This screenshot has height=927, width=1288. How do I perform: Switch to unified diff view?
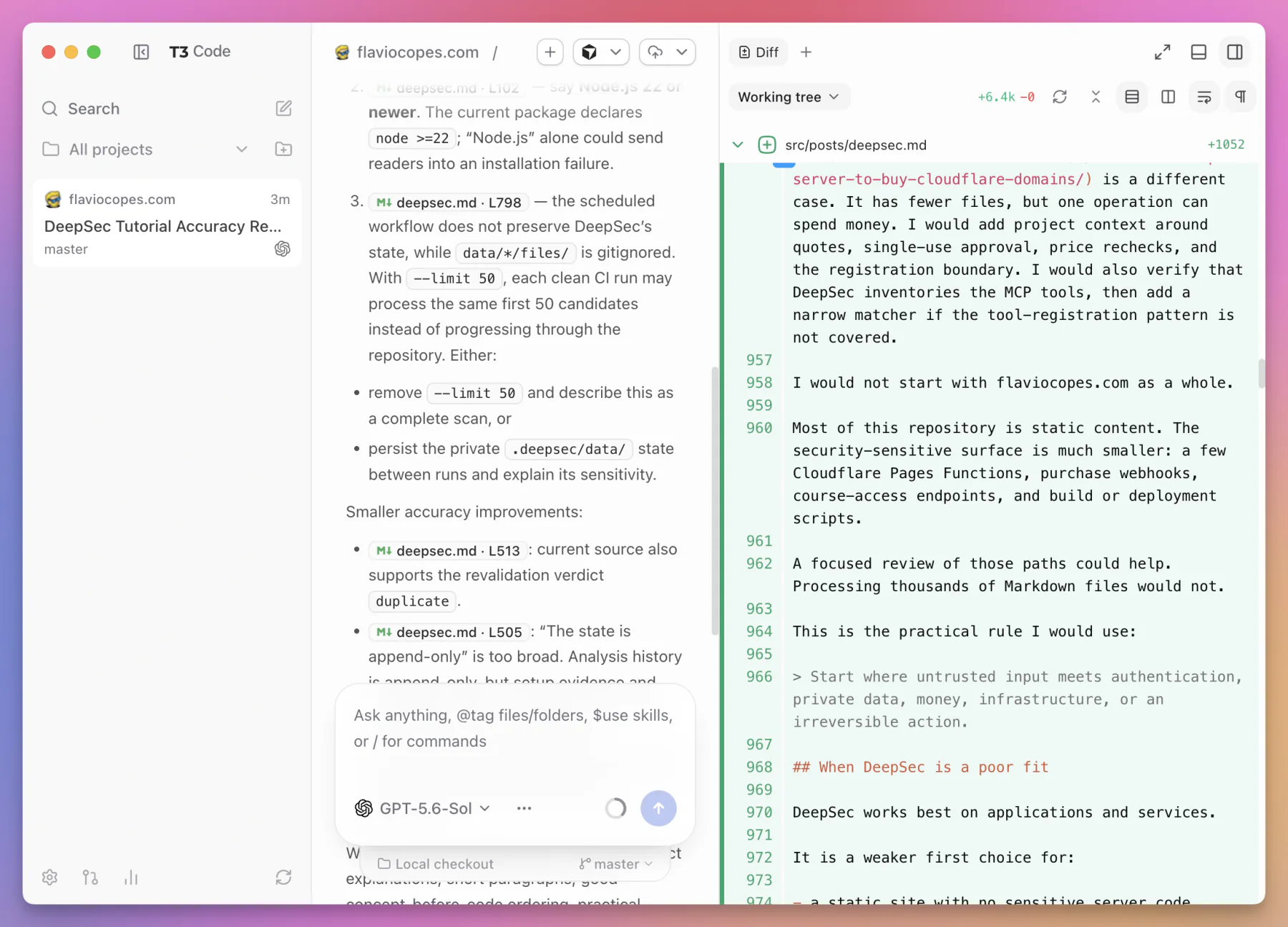1132,97
